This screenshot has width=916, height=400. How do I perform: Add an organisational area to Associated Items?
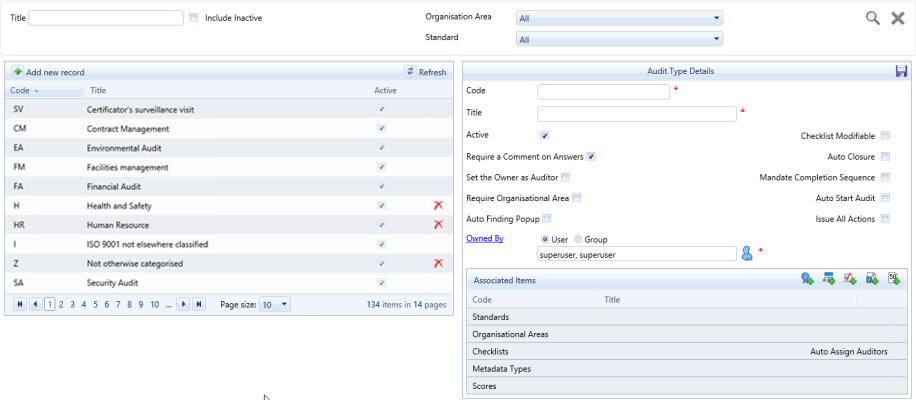pyautogui.click(x=828, y=279)
